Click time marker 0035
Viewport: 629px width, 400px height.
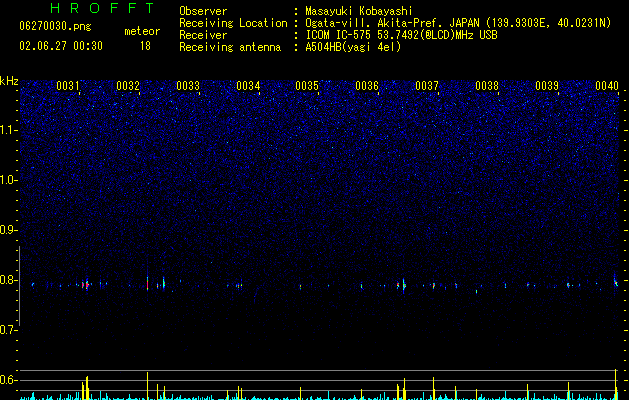tap(307, 86)
